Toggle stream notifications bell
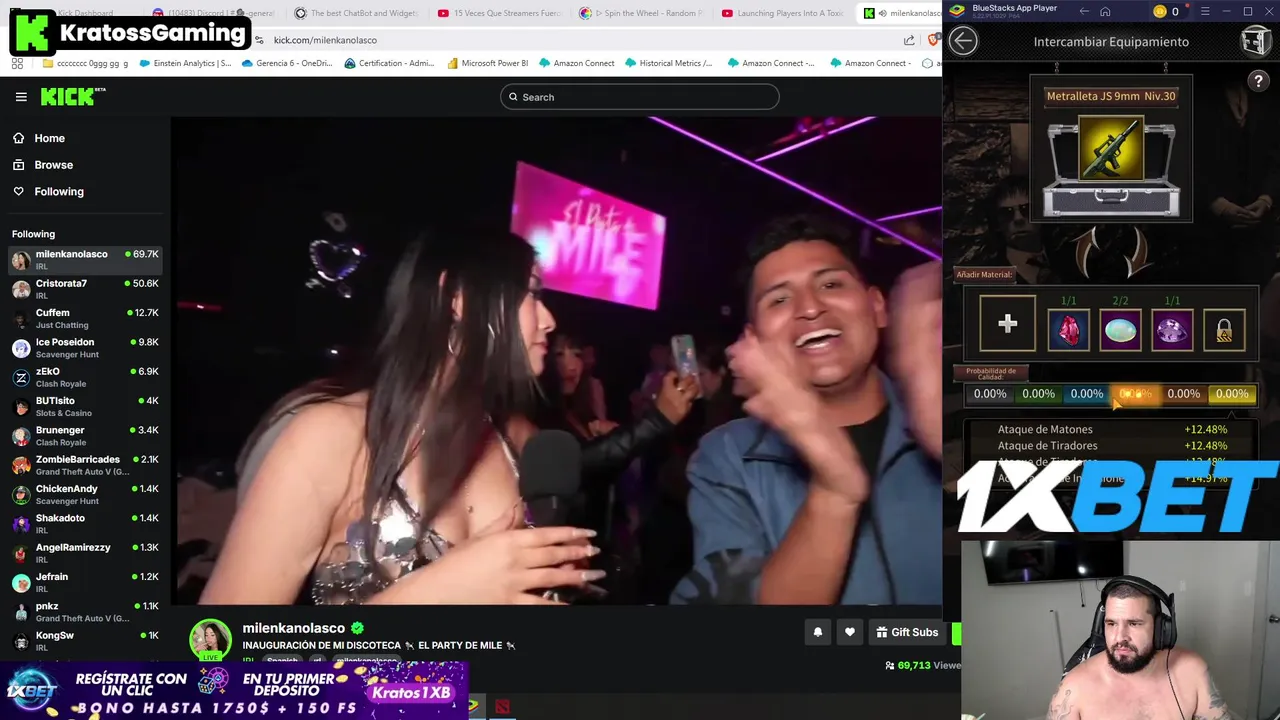Viewport: 1280px width, 720px height. (x=817, y=632)
